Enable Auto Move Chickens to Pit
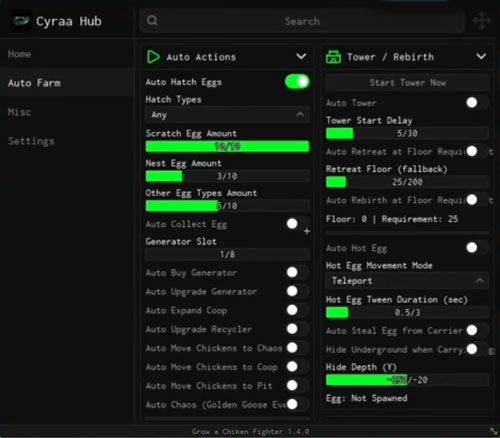The width and height of the screenshot is (500, 438). coord(298,385)
